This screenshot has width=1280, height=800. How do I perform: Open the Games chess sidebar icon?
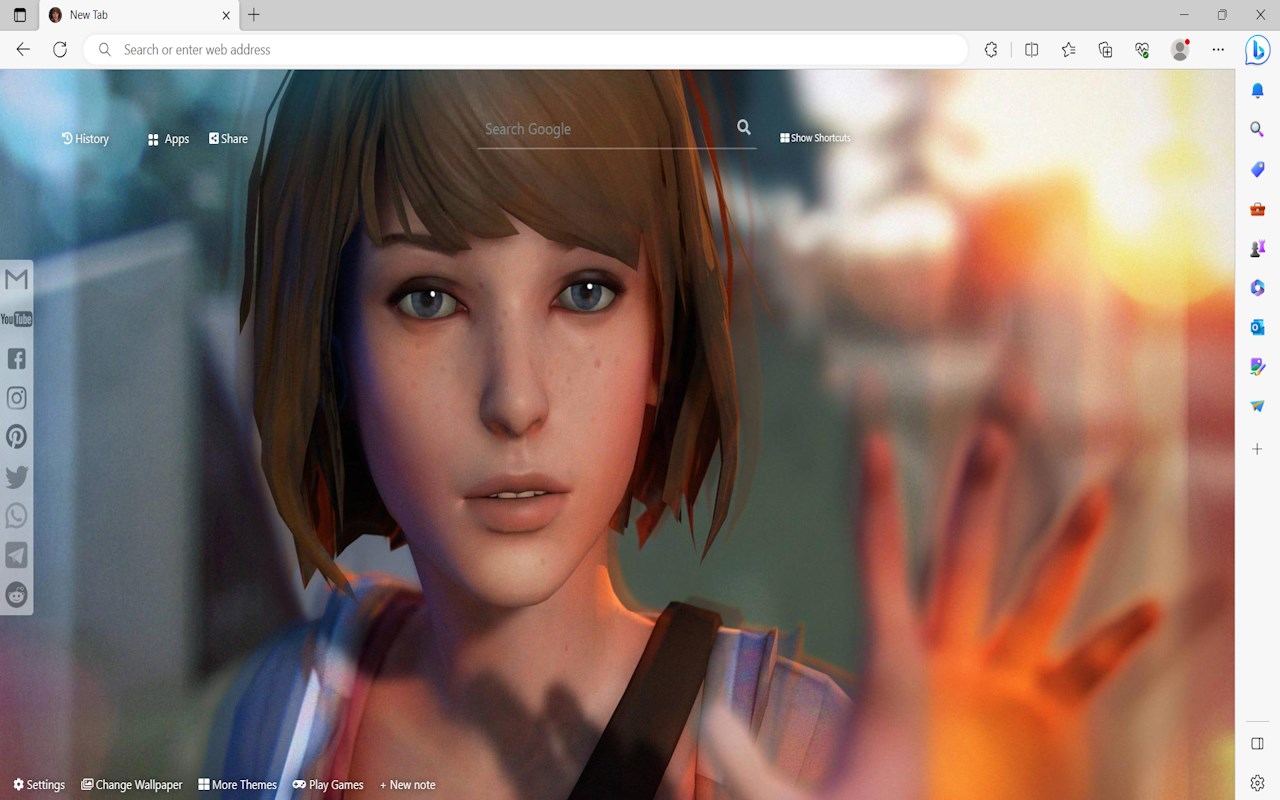tap(1258, 249)
